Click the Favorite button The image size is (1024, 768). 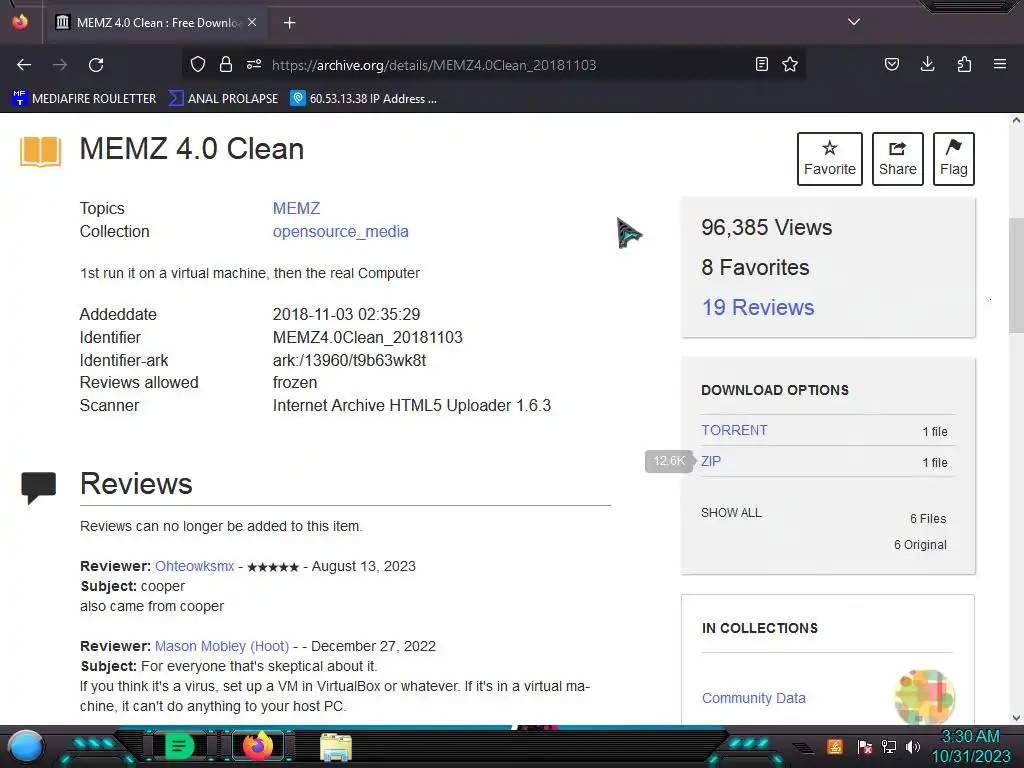coord(829,159)
